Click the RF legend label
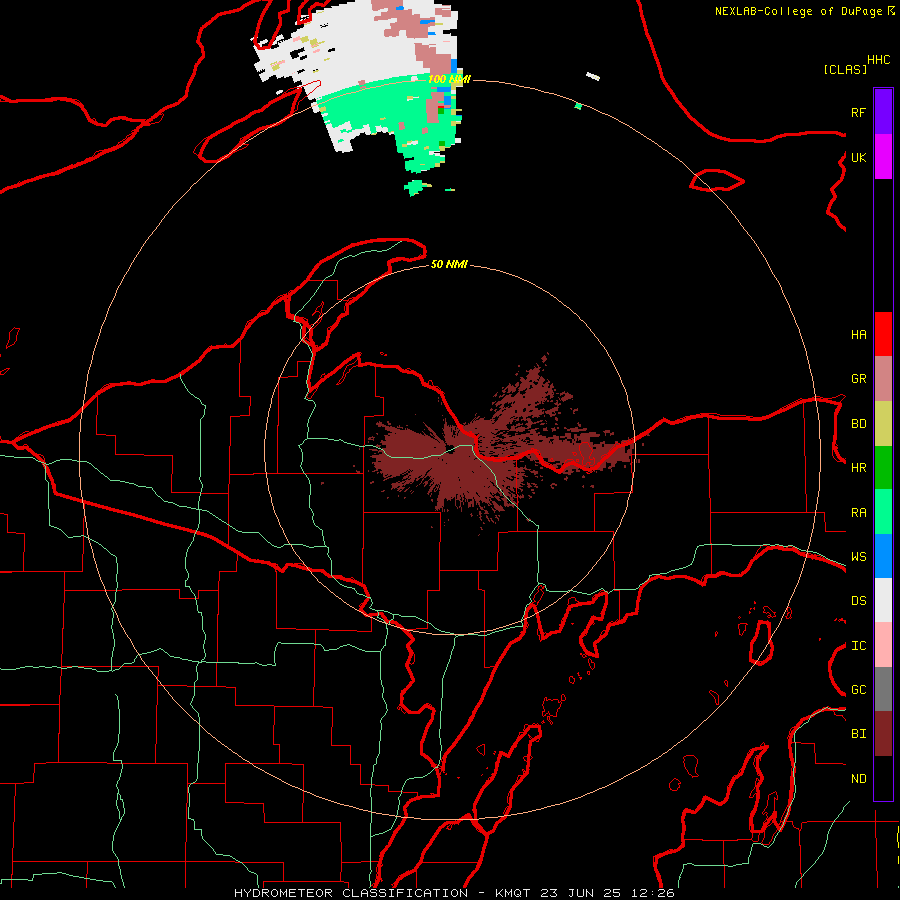Screen dimensions: 900x900 858,112
